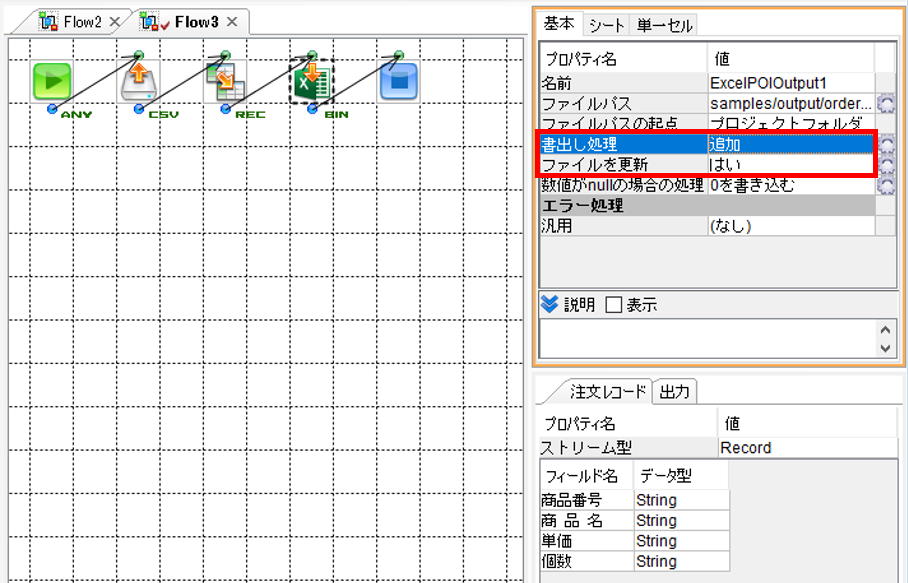Screen dimensions: 908x583
Task: Select the エラー処理 section row
Action: click(x=708, y=206)
